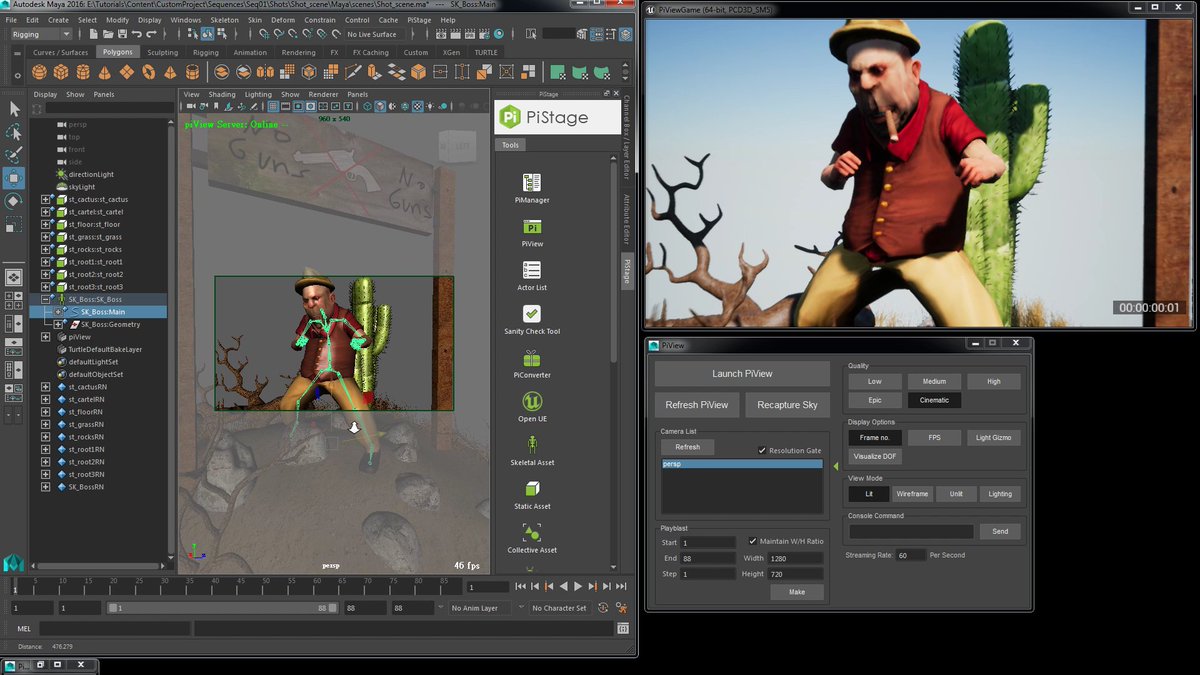Toggle the Resolution Gate checkbox
Screen dimensions: 1200x675
[762, 450]
